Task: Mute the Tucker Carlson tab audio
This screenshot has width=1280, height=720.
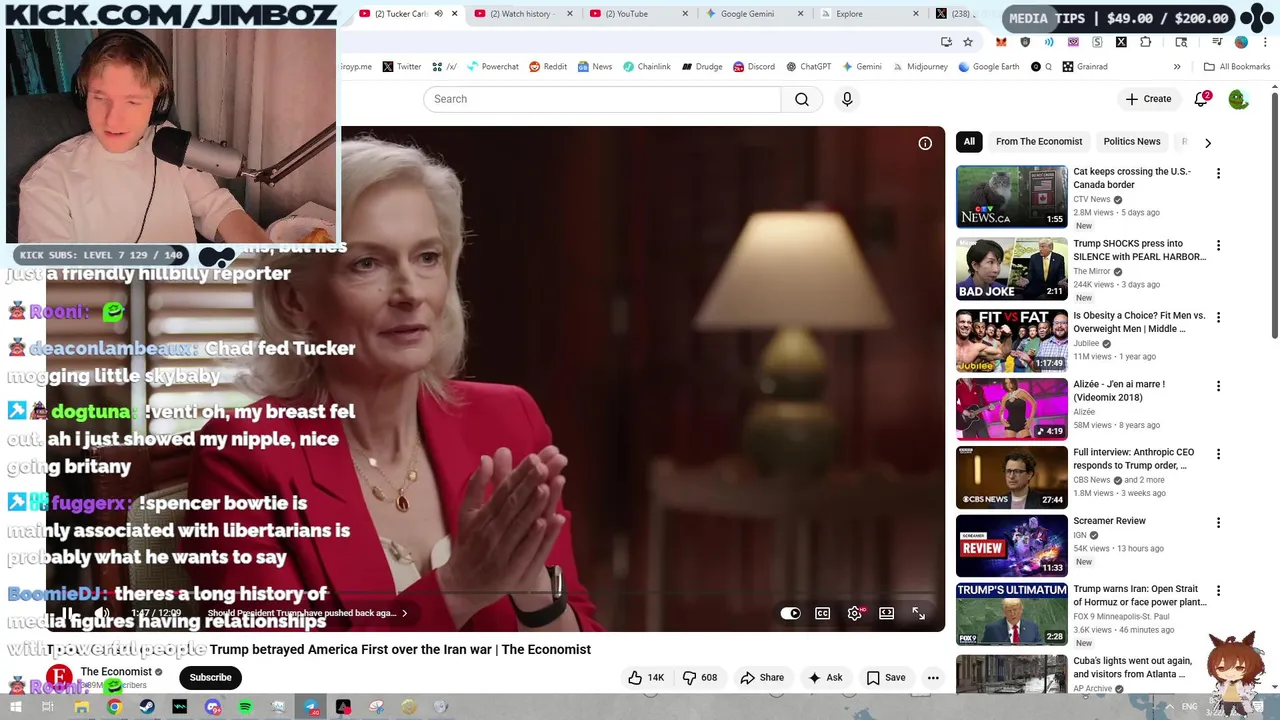Action: [438, 14]
